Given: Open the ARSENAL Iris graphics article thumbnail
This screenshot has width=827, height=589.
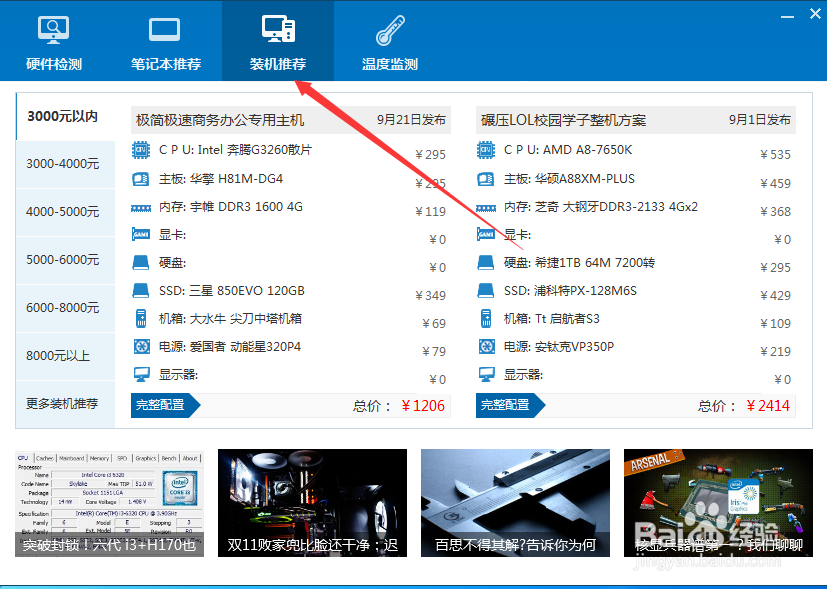Looking at the screenshot, I should [x=718, y=503].
